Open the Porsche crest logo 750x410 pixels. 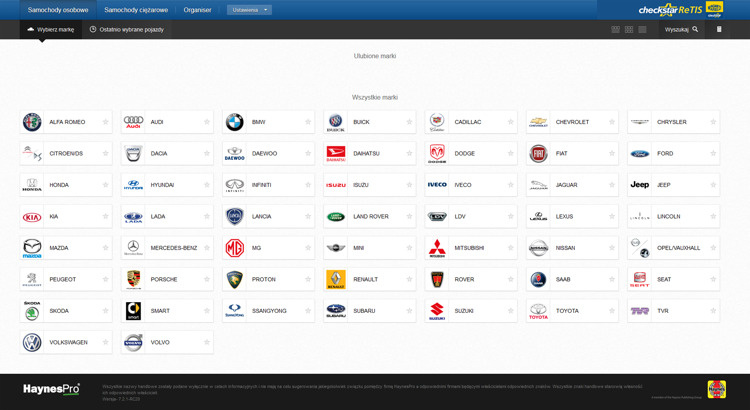[x=133, y=279]
